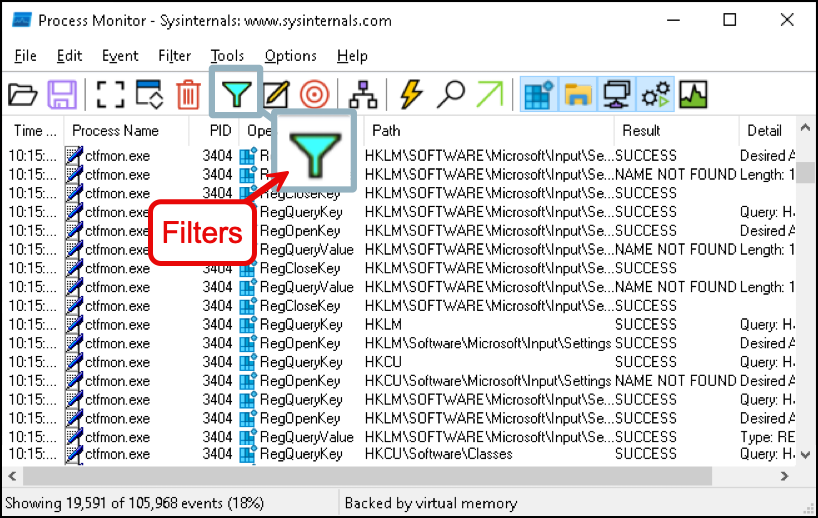Toggle Show File System Activity icon
This screenshot has height=518, width=818.
coord(578,94)
